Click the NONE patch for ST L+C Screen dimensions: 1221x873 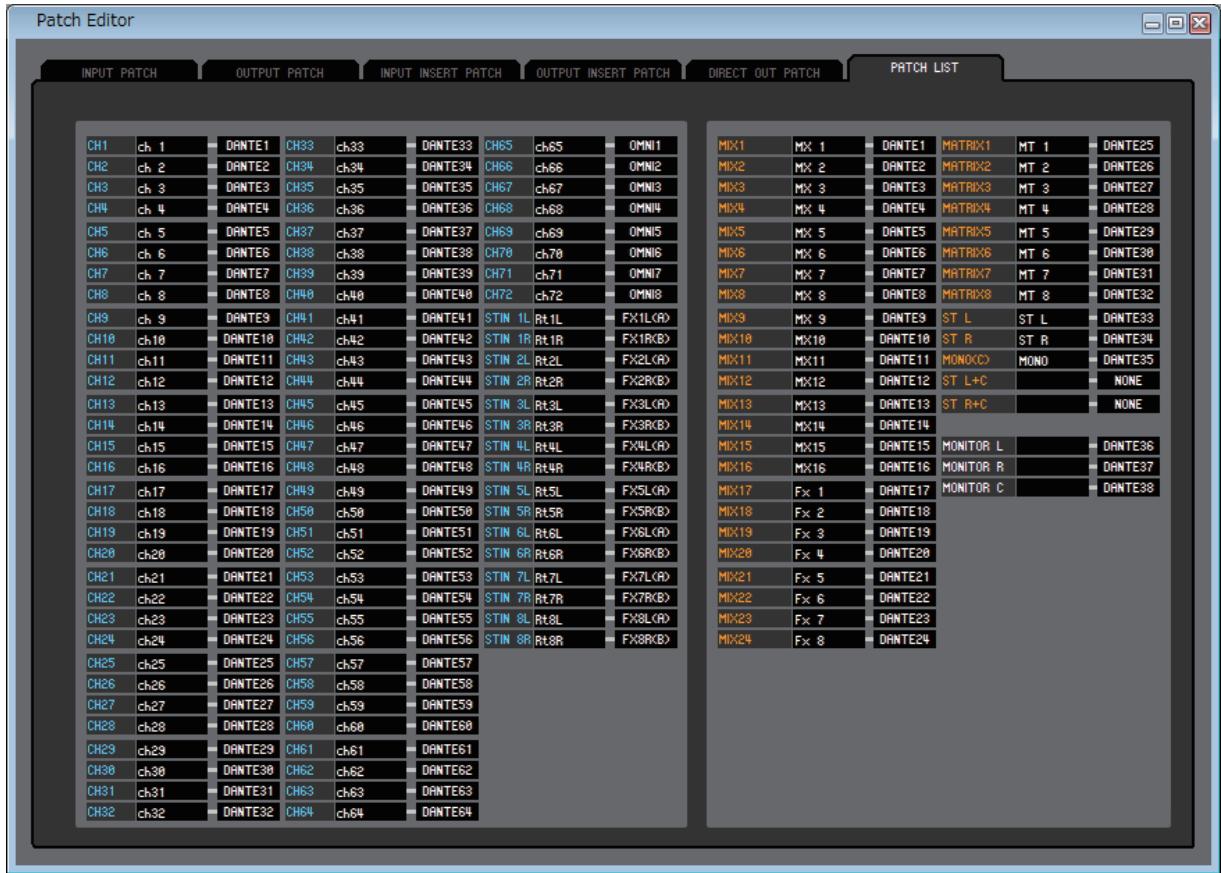click(x=1128, y=380)
